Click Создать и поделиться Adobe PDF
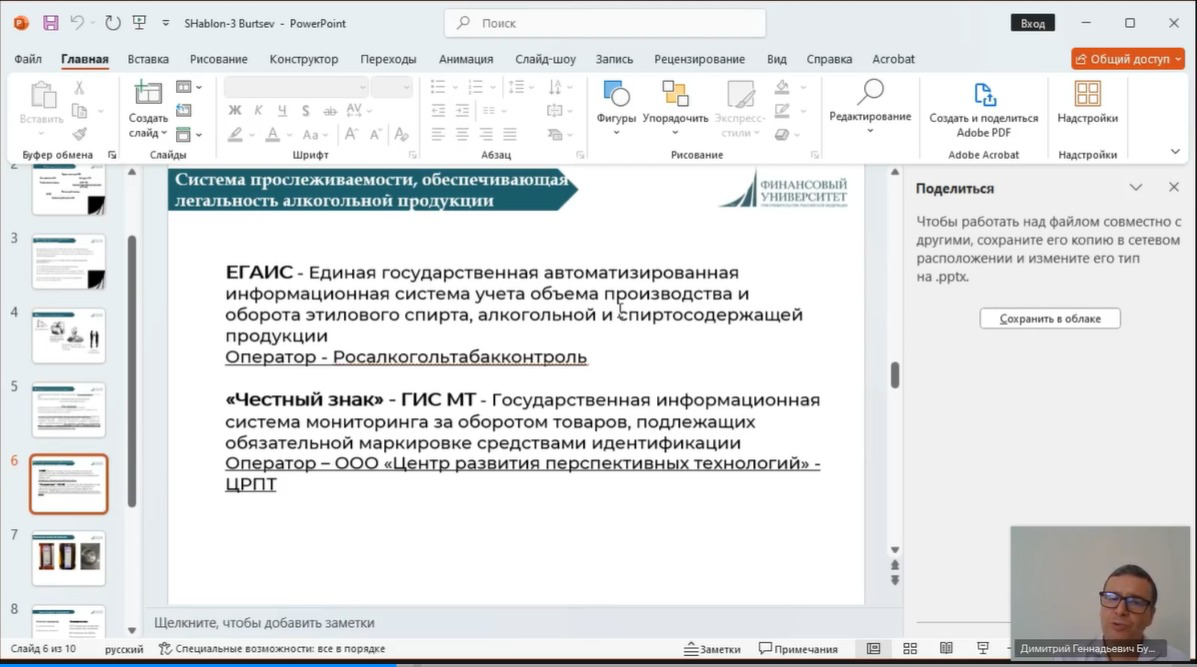Image resolution: width=1197 pixels, height=667 pixels. 983,111
